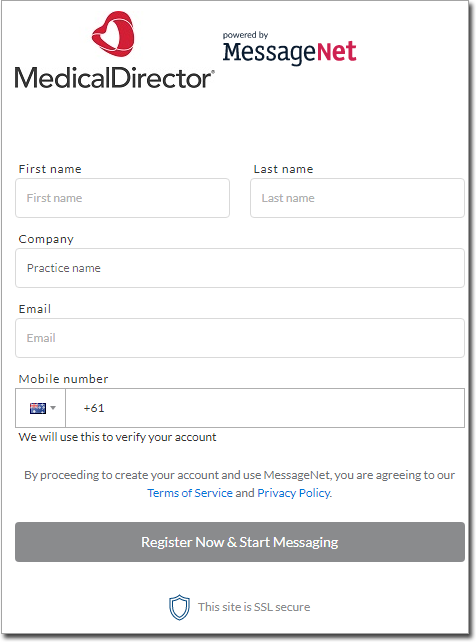Click the MessageNet powered-by logo
The image size is (476, 642).
[289, 48]
